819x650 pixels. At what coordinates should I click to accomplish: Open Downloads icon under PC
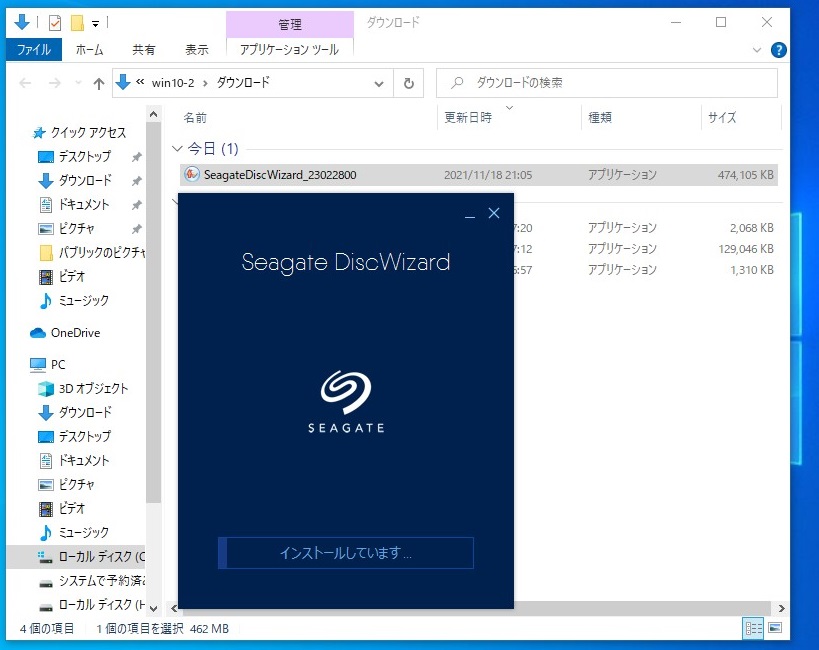(x=46, y=412)
